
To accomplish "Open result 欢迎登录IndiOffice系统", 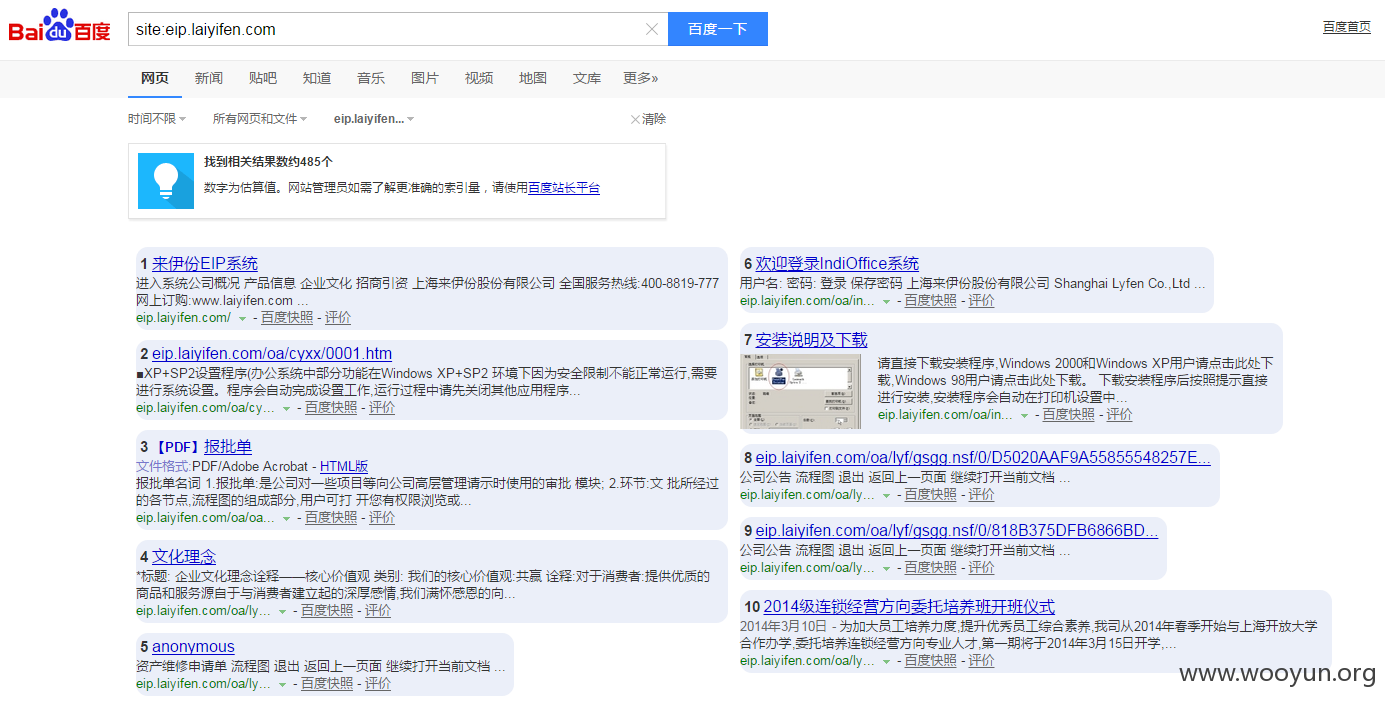I will pos(837,264).
